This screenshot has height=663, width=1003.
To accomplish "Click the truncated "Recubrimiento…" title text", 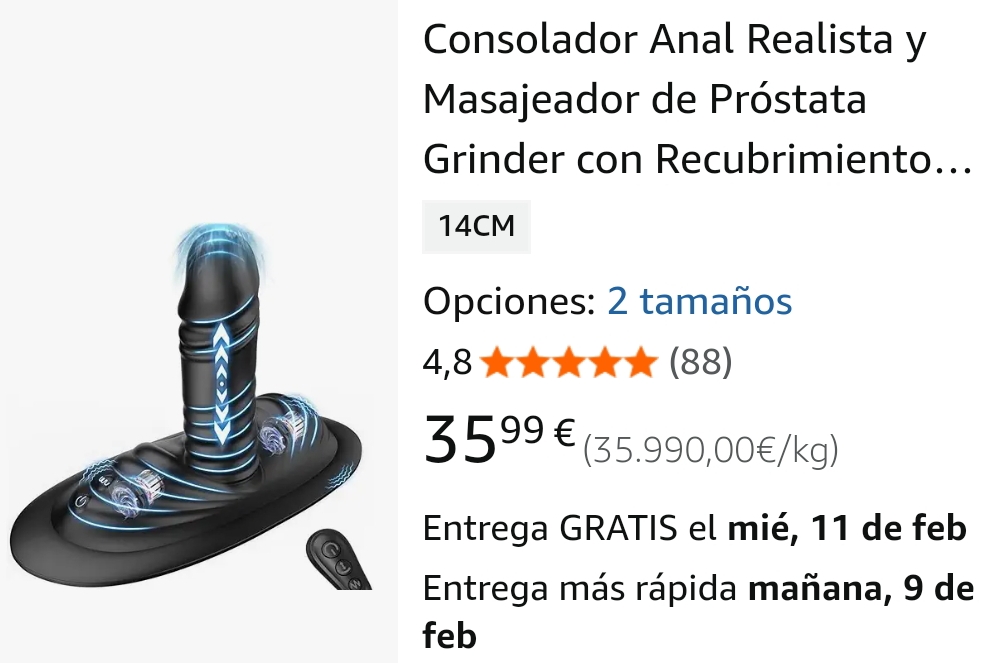I will (814, 159).
